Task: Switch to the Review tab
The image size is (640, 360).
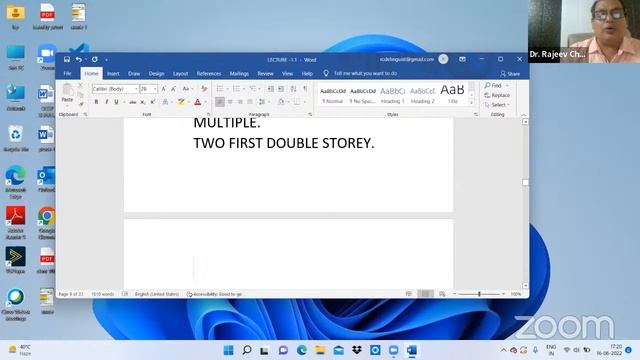Action: pos(265,73)
